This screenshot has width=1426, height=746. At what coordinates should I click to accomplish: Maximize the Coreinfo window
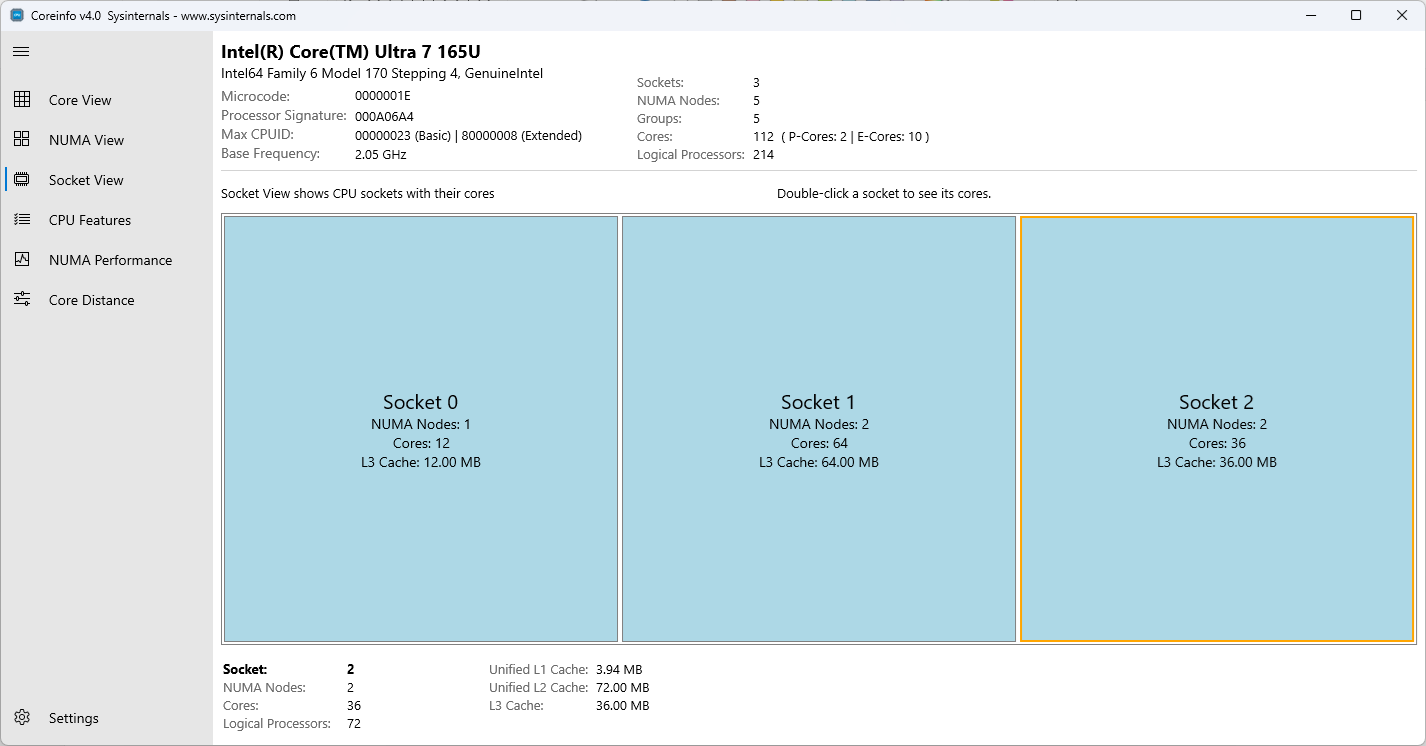pyautogui.click(x=1355, y=15)
